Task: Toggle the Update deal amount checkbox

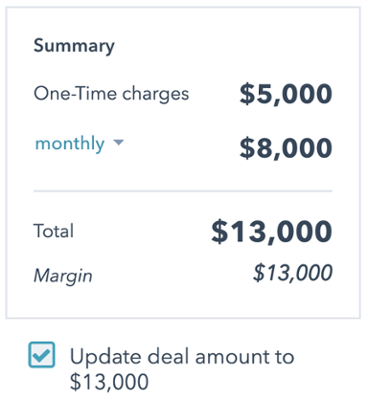Action: click(x=42, y=355)
